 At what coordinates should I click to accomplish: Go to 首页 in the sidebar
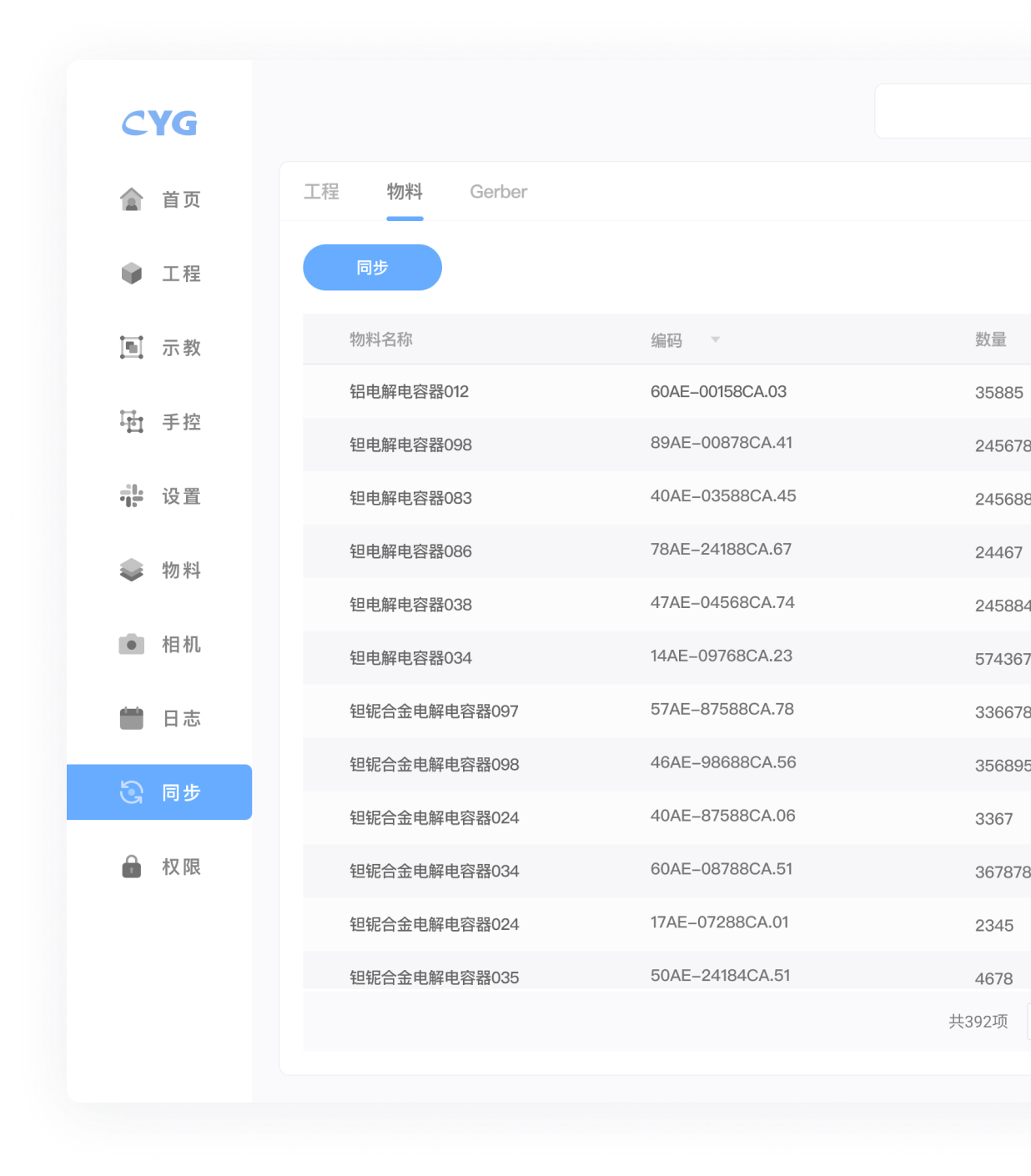pos(159,199)
